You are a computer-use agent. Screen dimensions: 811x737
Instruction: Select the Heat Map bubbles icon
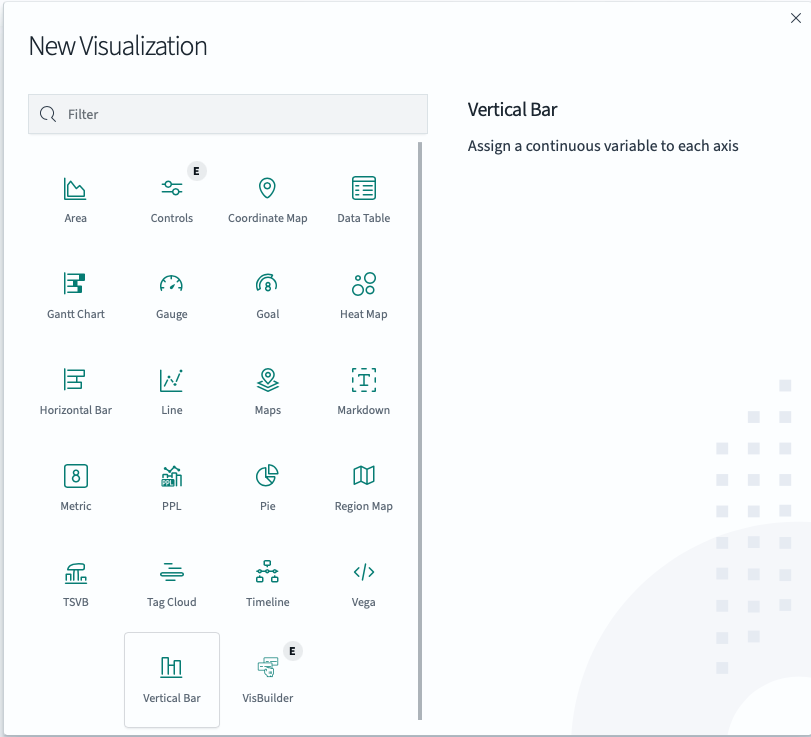point(364,283)
